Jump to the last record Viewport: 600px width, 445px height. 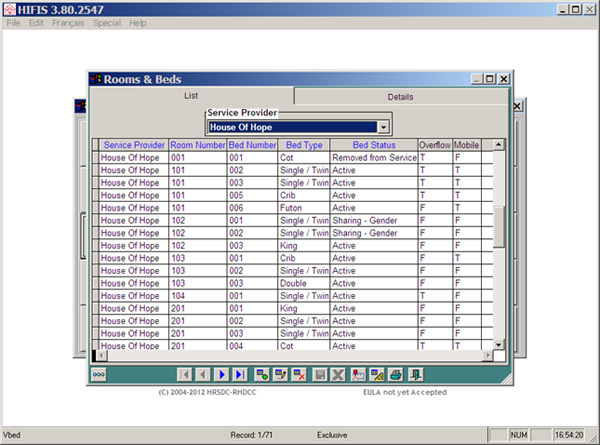point(240,374)
